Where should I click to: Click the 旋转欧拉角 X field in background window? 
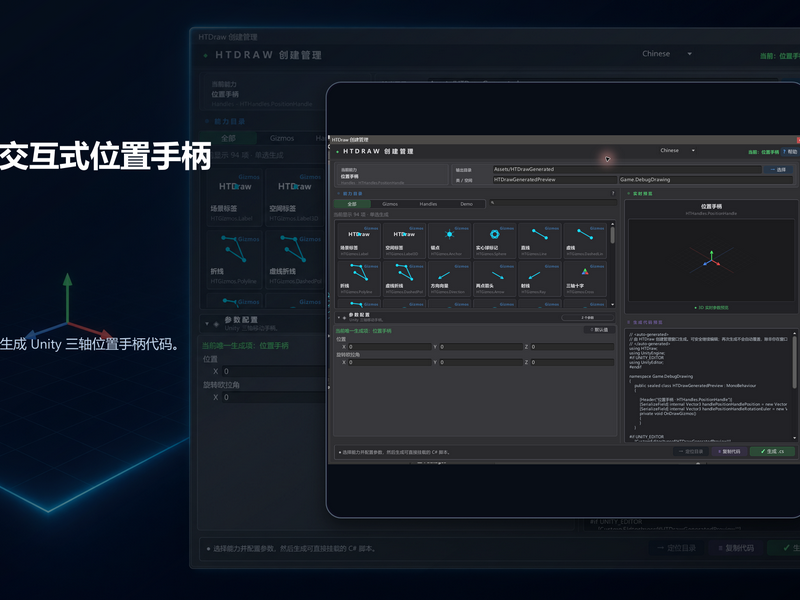pyautogui.click(x=274, y=397)
